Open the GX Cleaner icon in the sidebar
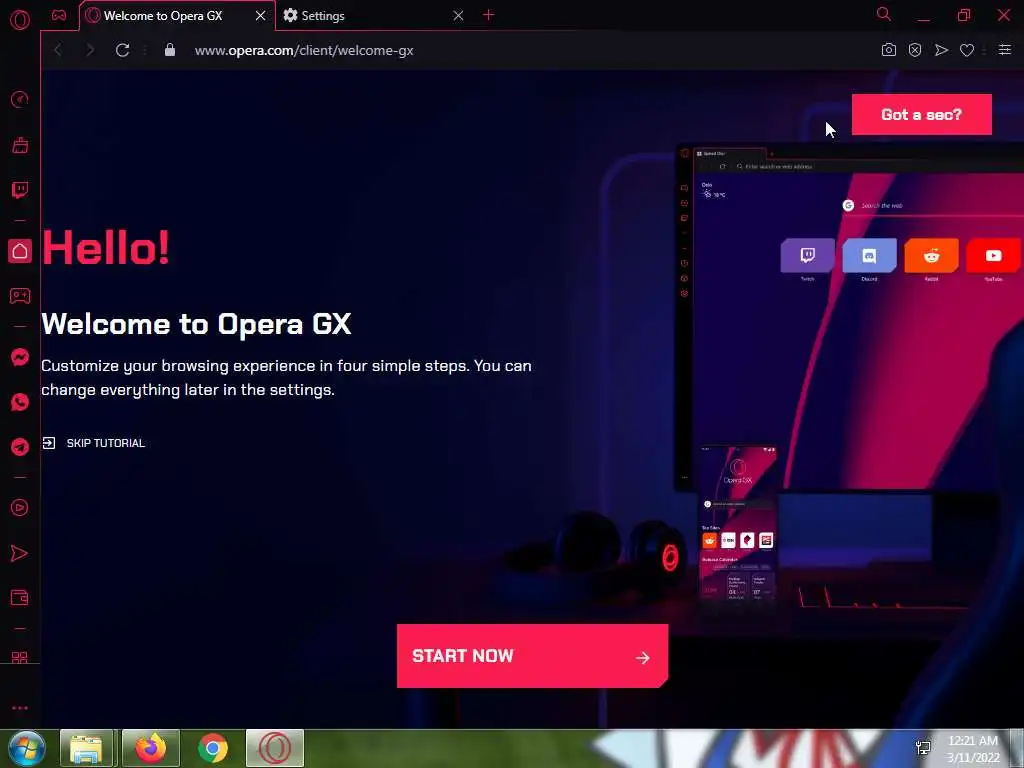This screenshot has width=1024, height=768. point(20,145)
